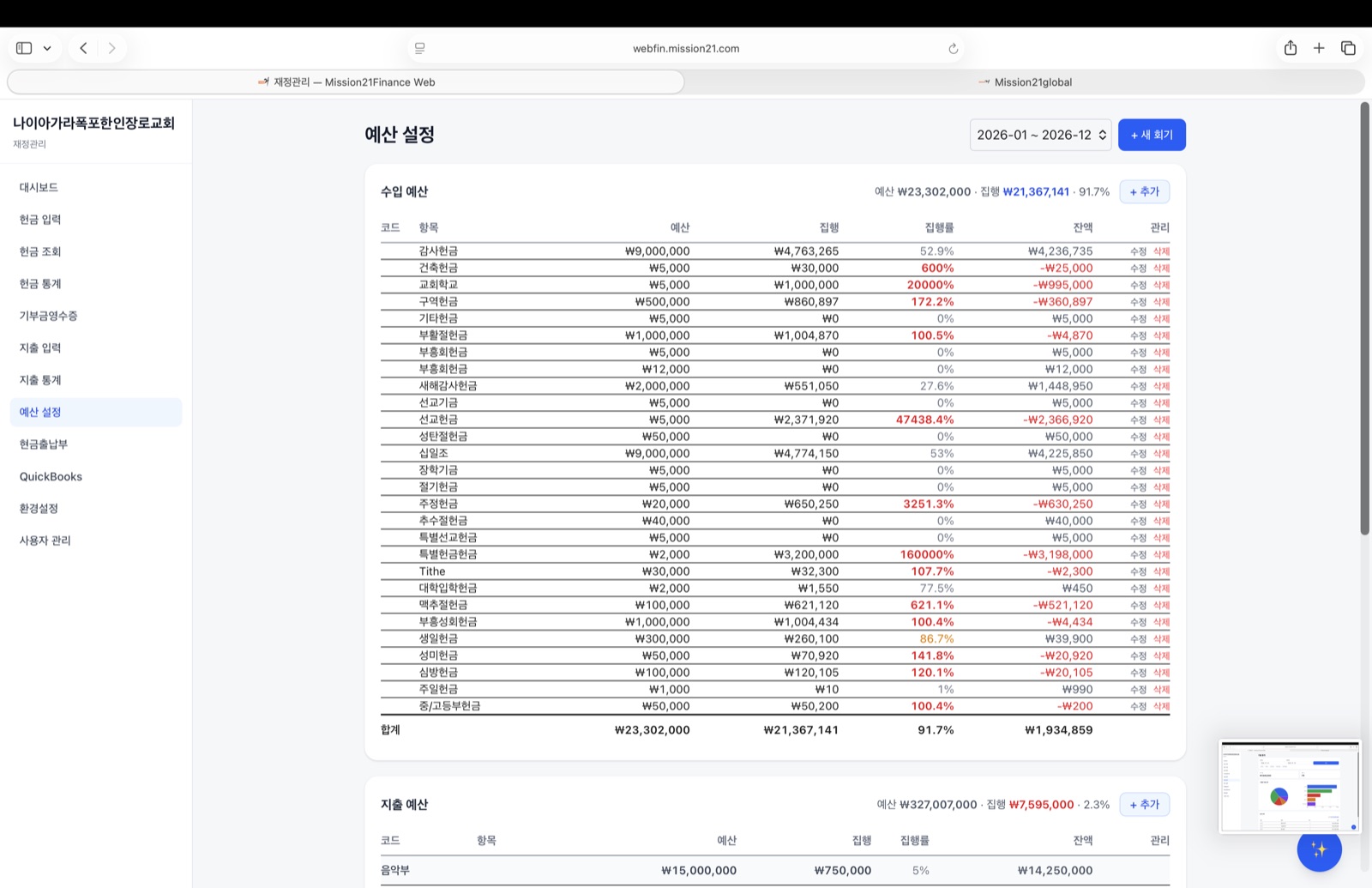
Task: Click the ₩7,595,000 지출 집행 figure
Action: 1041,805
